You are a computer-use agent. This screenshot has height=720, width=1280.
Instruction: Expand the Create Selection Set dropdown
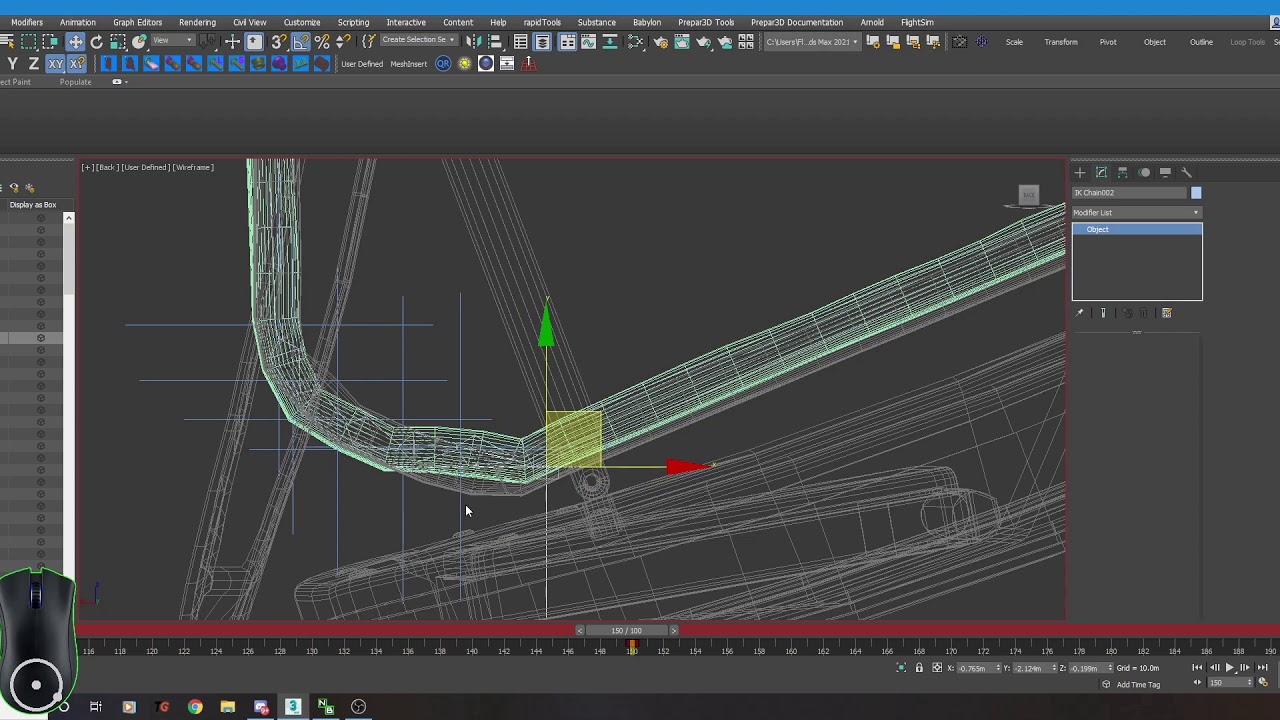(420, 40)
